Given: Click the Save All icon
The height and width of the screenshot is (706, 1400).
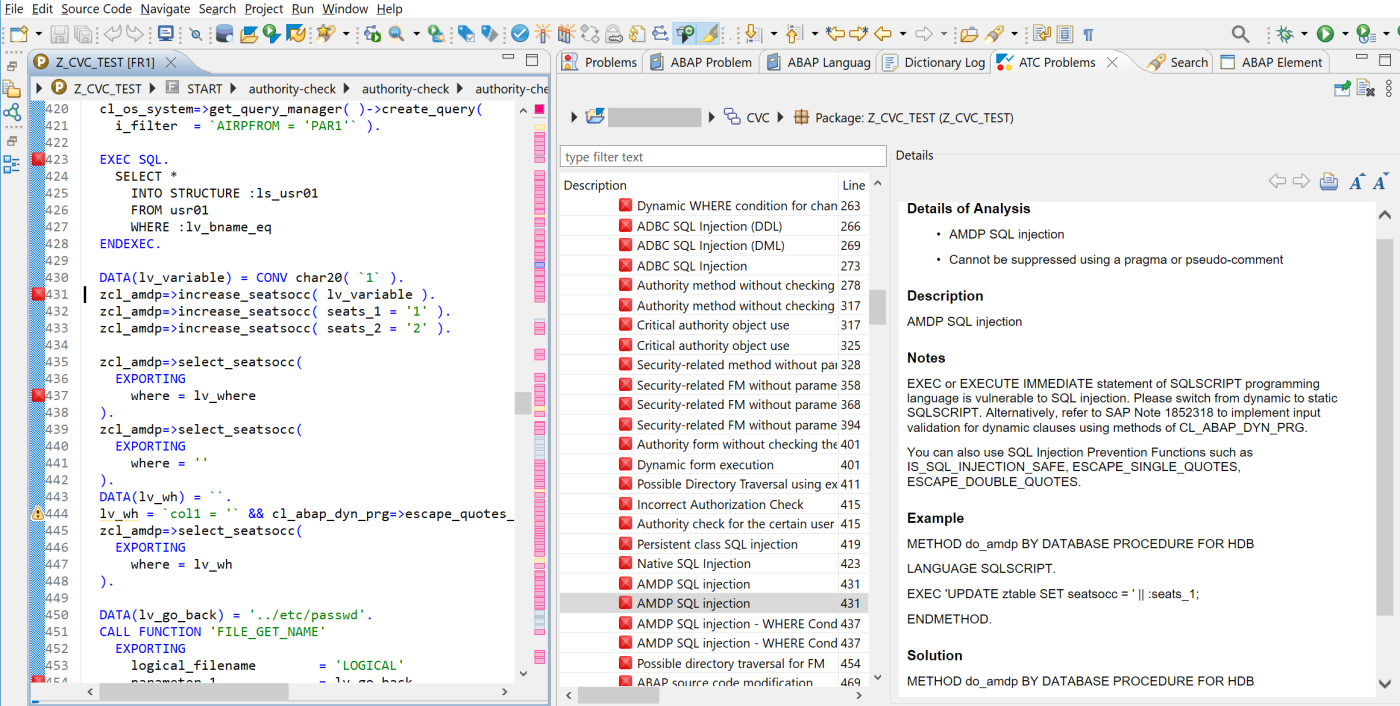Looking at the screenshot, I should pos(84,35).
